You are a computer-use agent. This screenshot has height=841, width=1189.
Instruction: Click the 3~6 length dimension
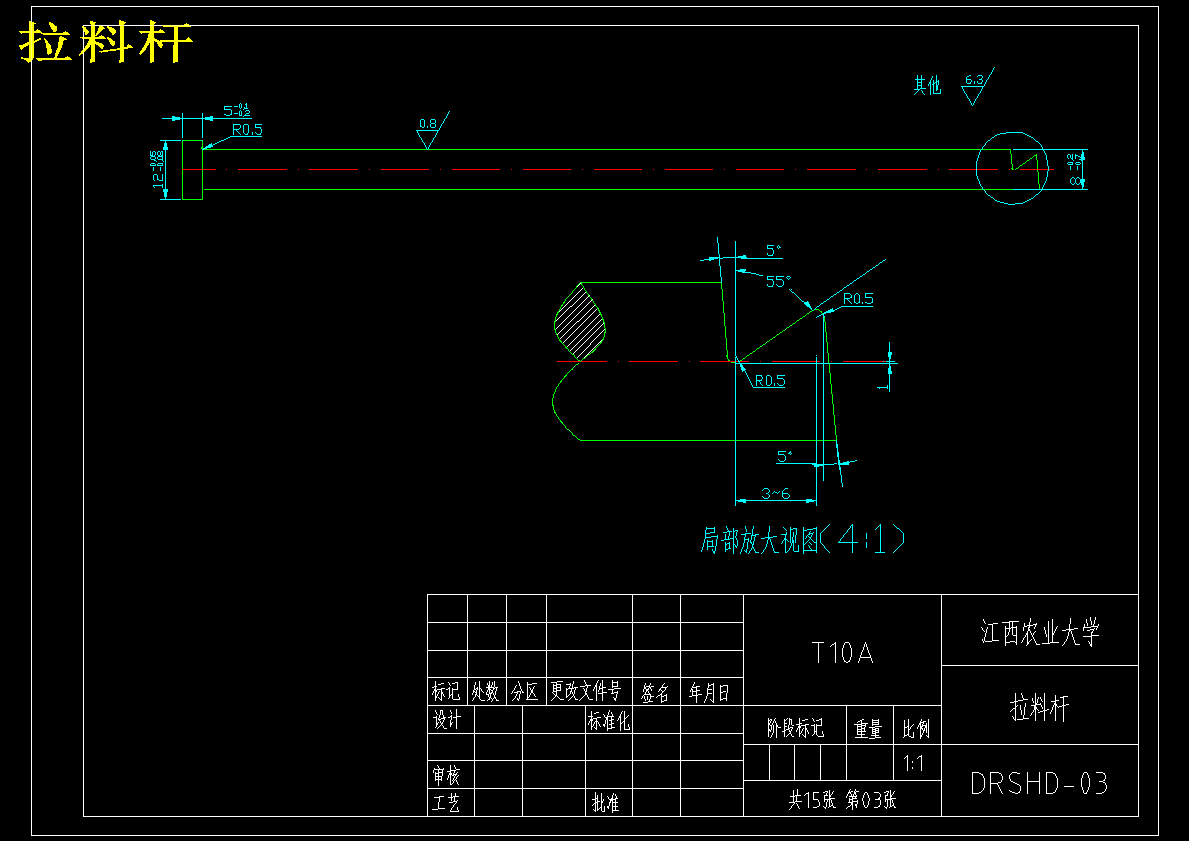pos(776,494)
